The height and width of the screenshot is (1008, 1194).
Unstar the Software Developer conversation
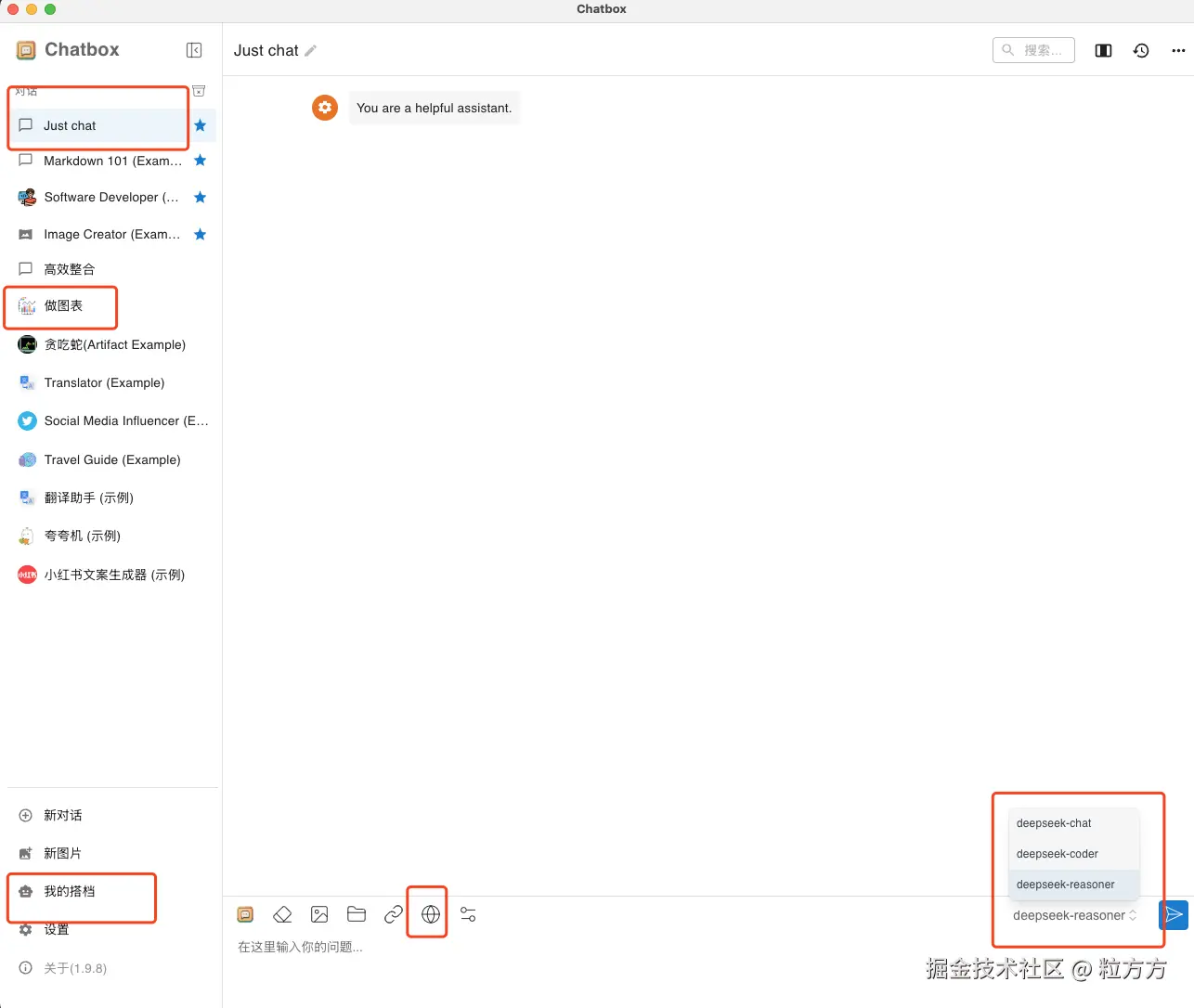(x=200, y=198)
